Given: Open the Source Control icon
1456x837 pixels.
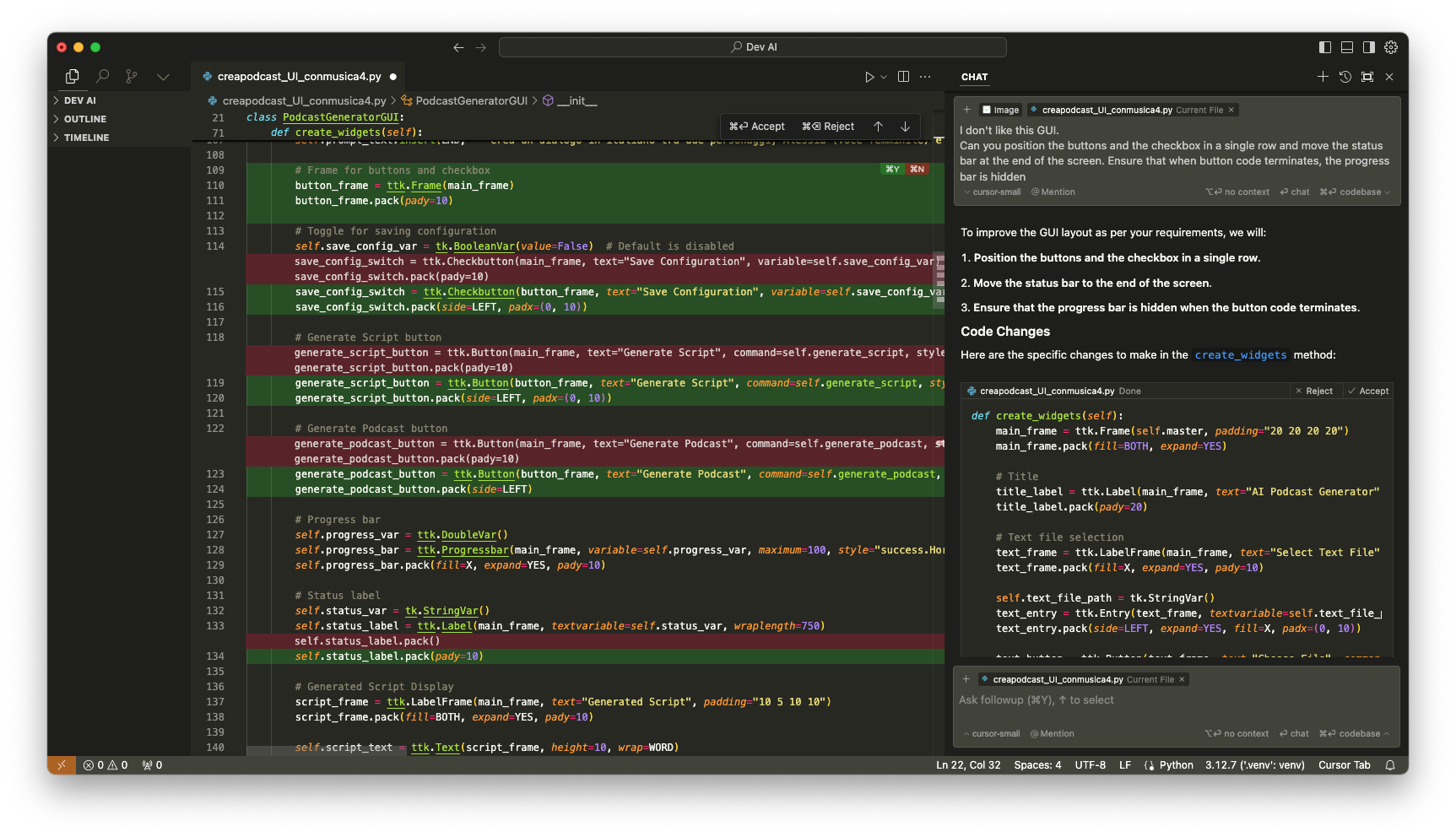Looking at the screenshot, I should (132, 77).
